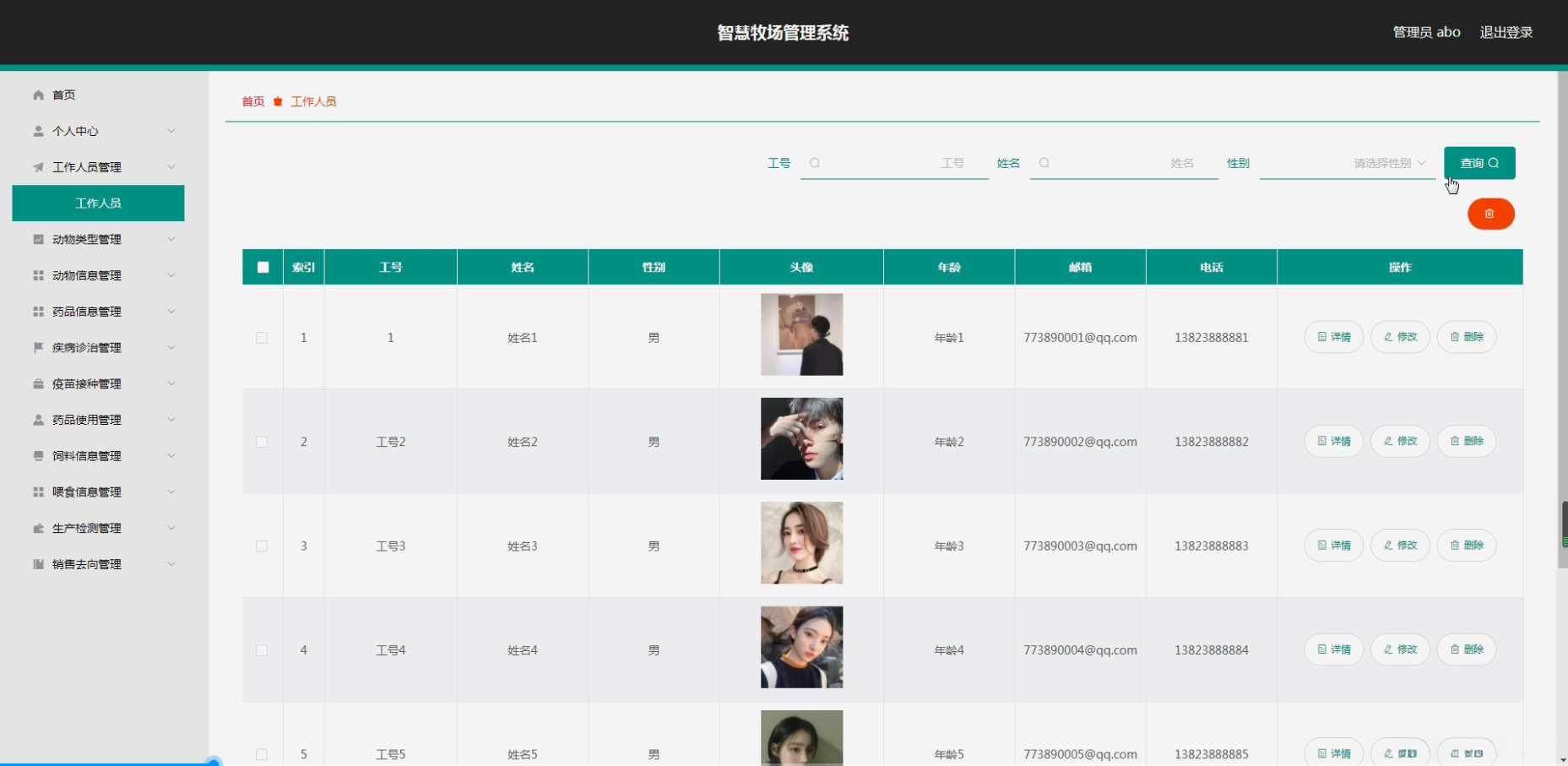Click 详情 button for 姓名1 row
Viewport: 1568px width, 766px height.
click(1334, 337)
